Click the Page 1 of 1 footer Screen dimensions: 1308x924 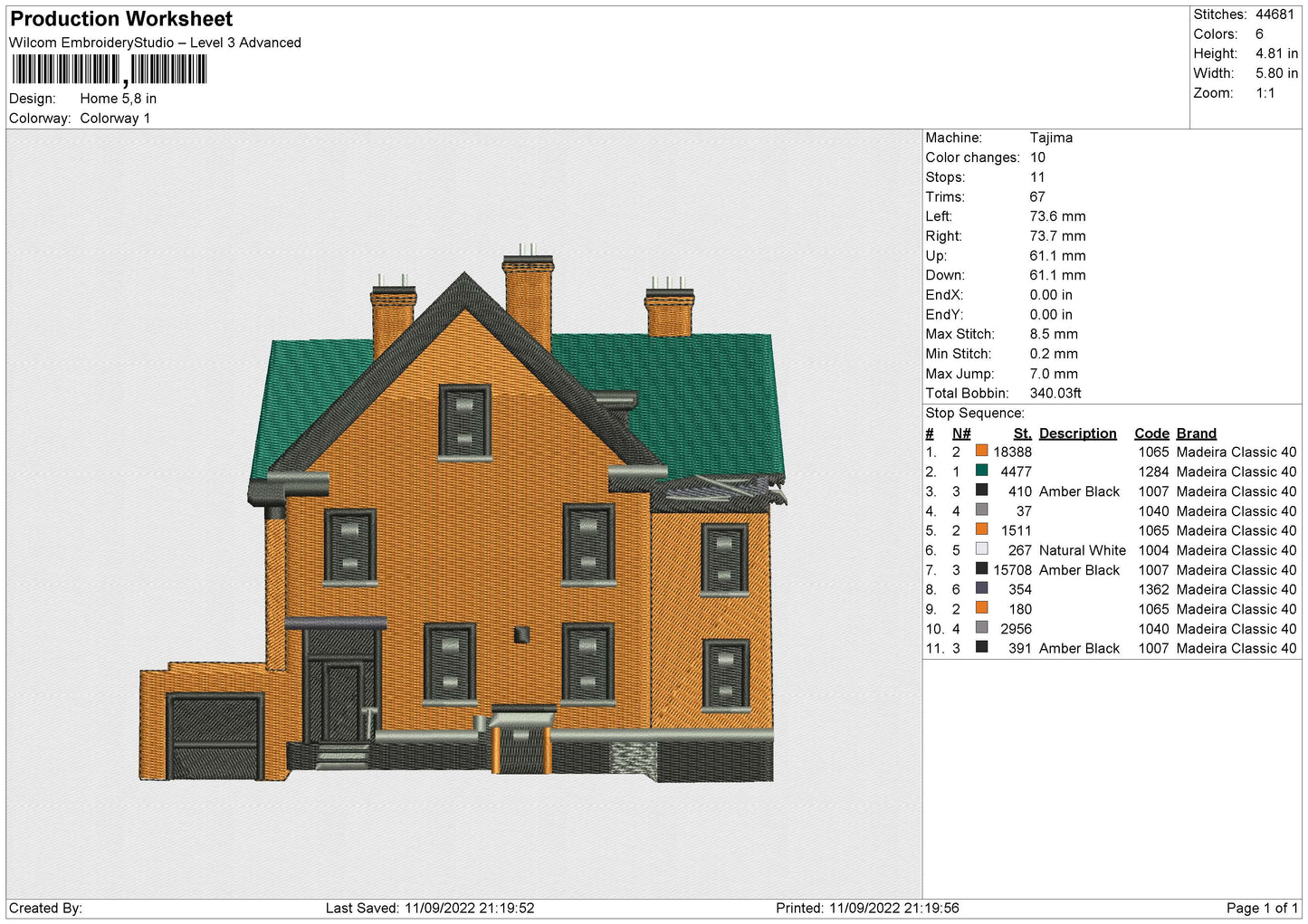click(1262, 908)
